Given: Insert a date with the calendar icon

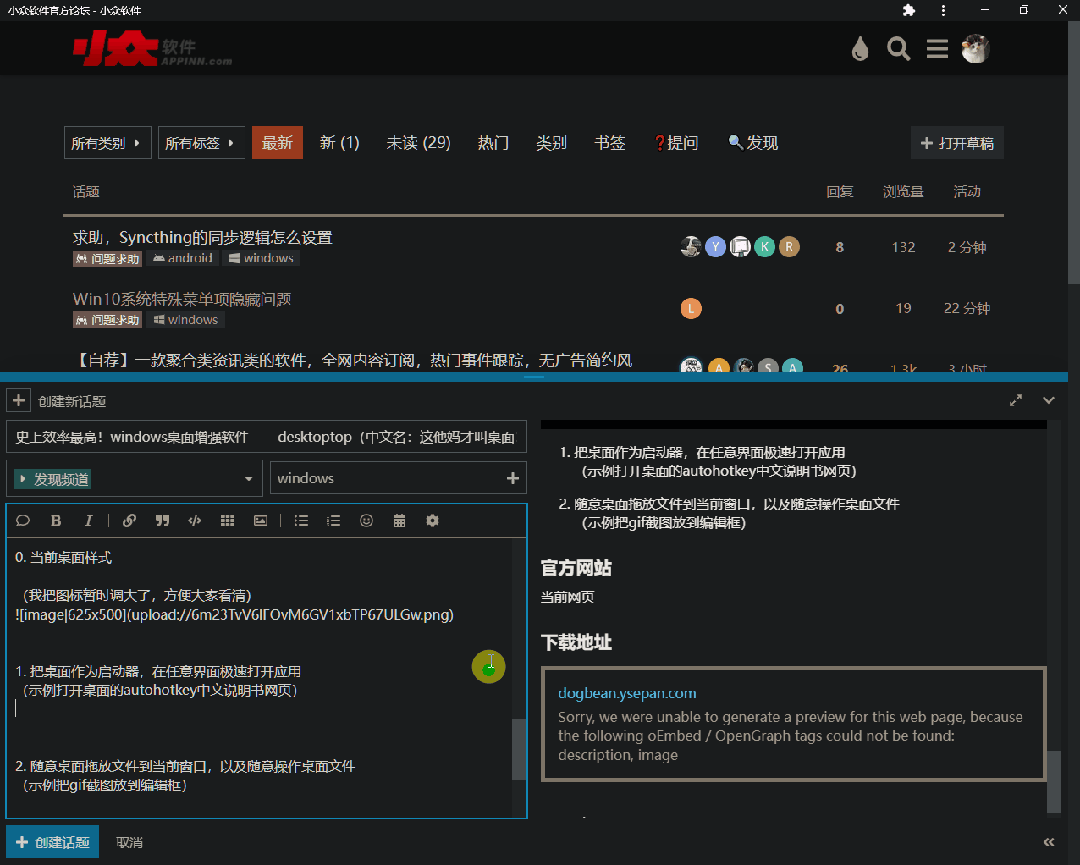Looking at the screenshot, I should [399, 520].
